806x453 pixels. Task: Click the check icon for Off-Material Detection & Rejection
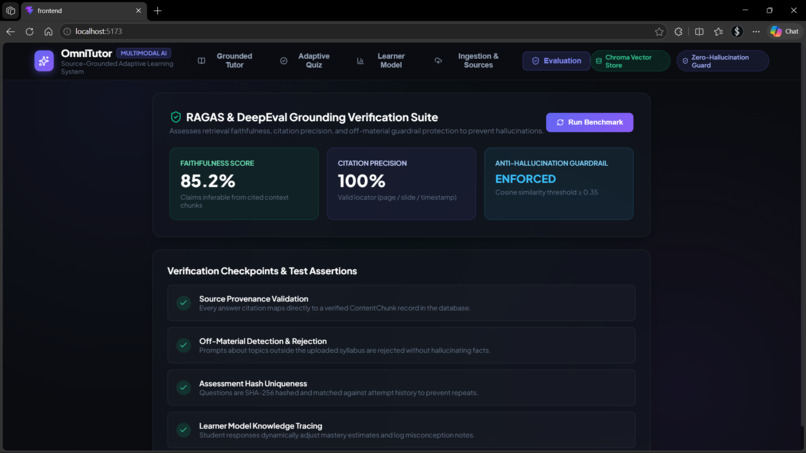coord(184,345)
